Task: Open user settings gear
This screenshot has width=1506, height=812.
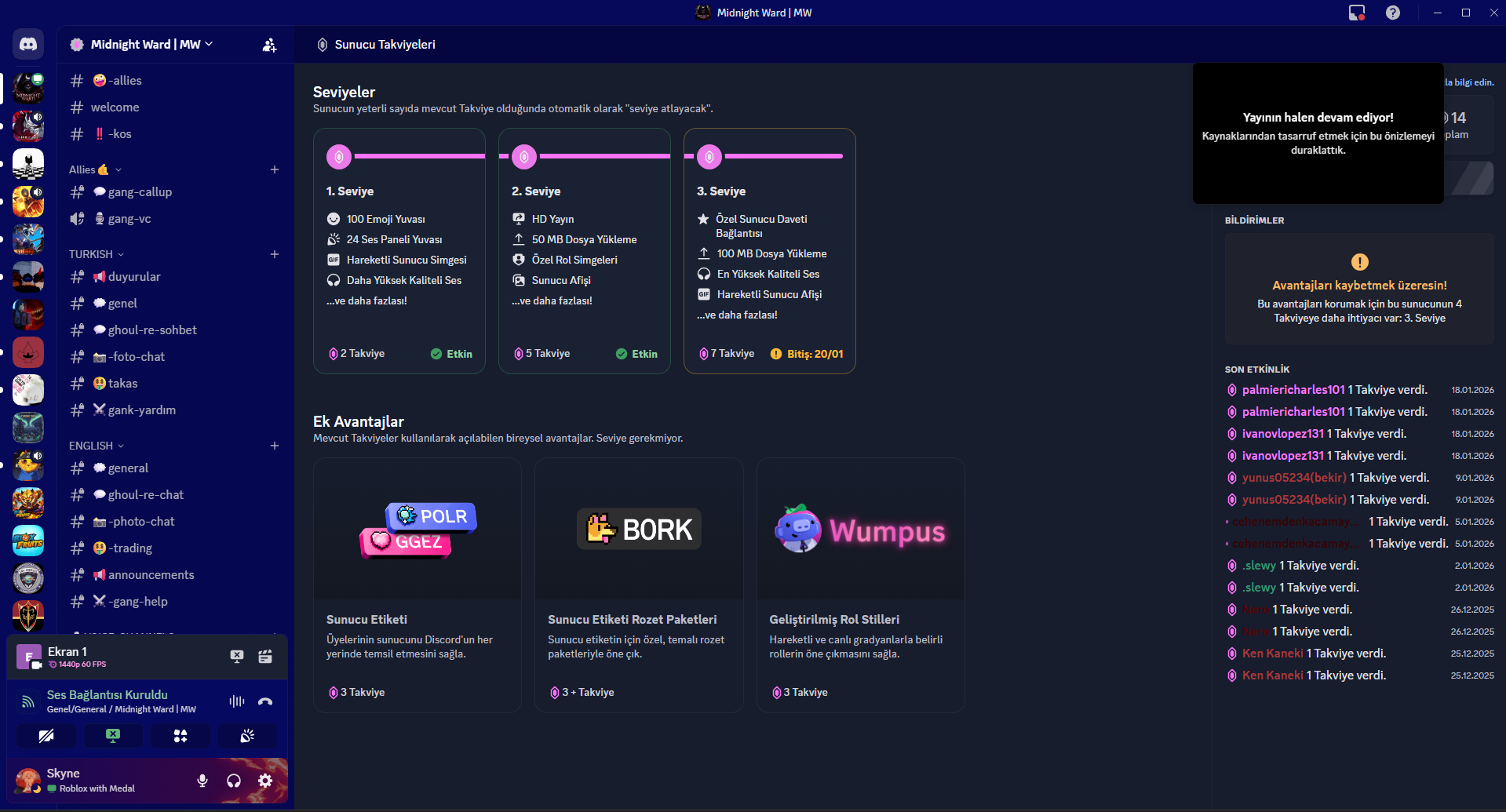Action: point(265,781)
